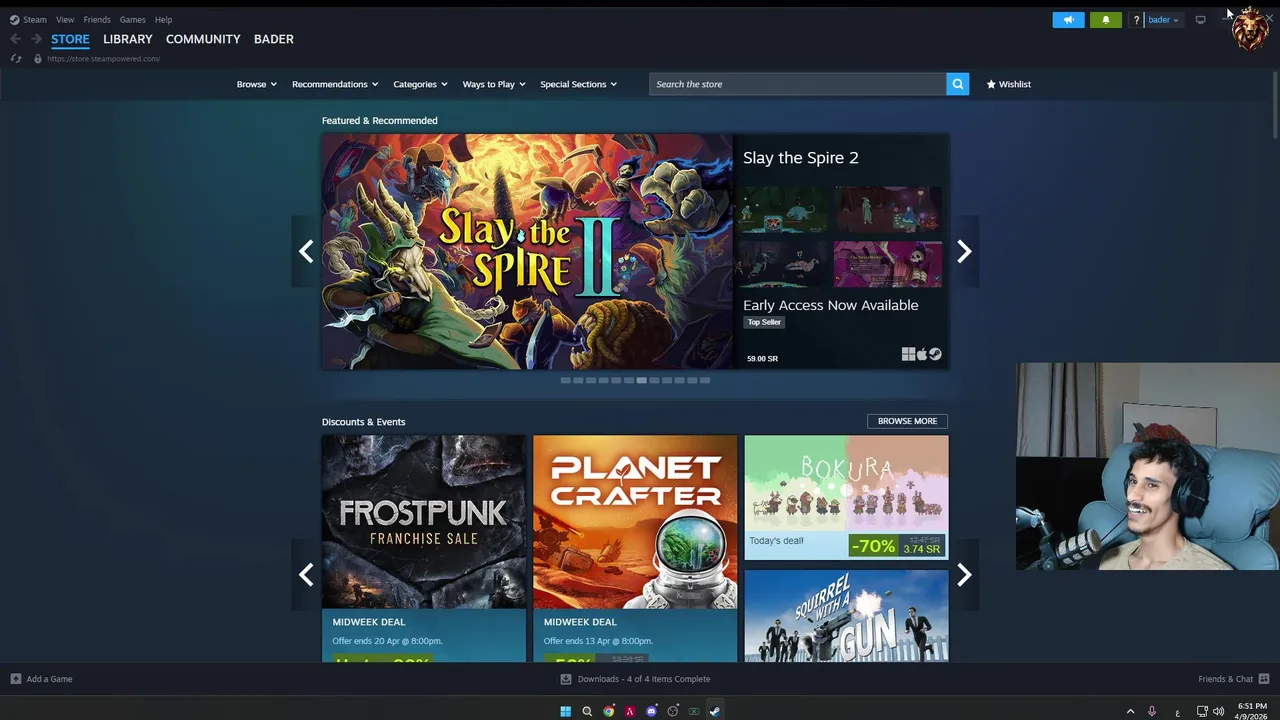The image size is (1280, 720).
Task: Click the microphone icon in the system tray
Action: tap(1152, 711)
